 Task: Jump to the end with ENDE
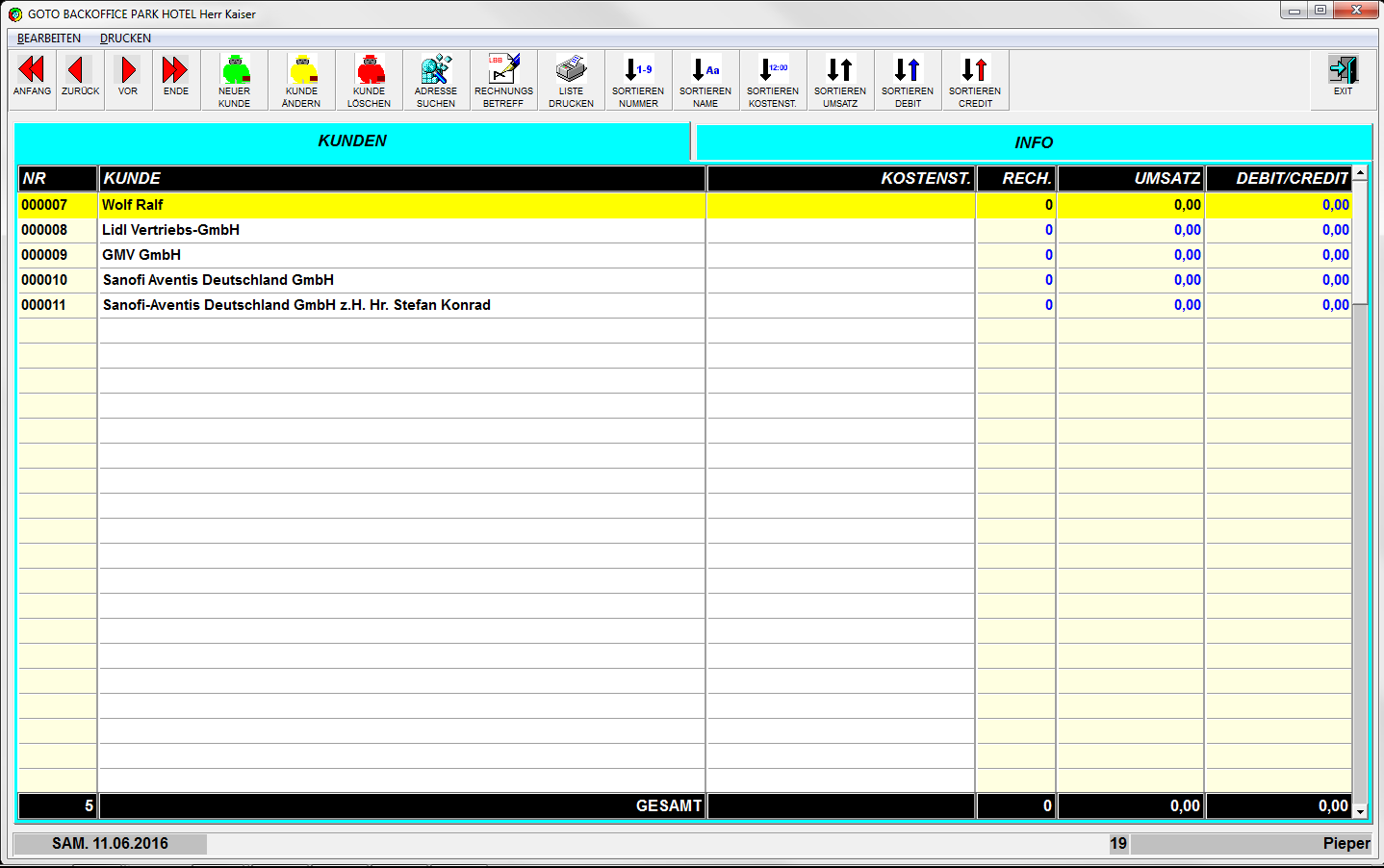tap(176, 79)
